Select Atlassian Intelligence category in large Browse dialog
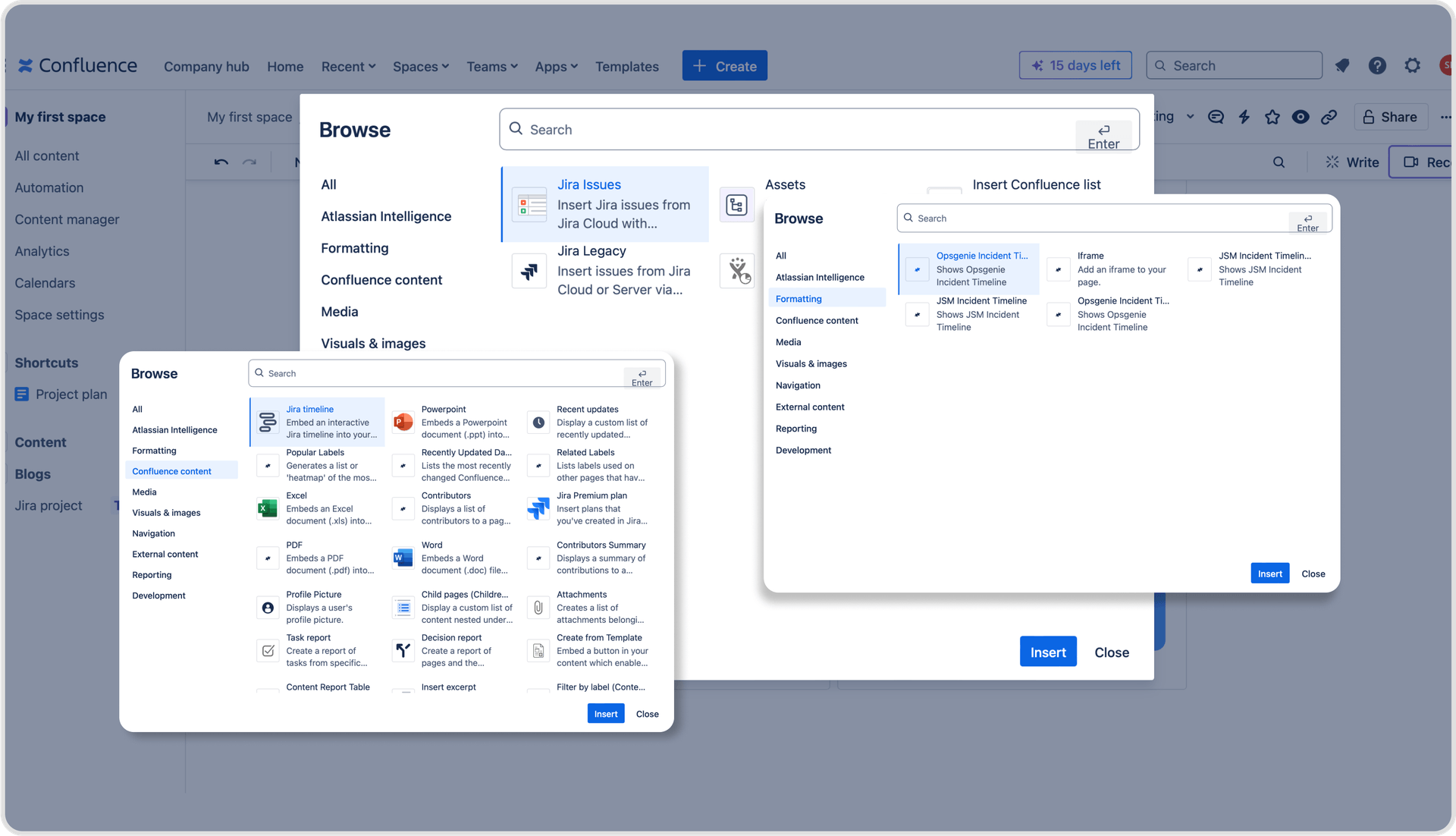Screen dimensions: 1456x836 [x=386, y=216]
